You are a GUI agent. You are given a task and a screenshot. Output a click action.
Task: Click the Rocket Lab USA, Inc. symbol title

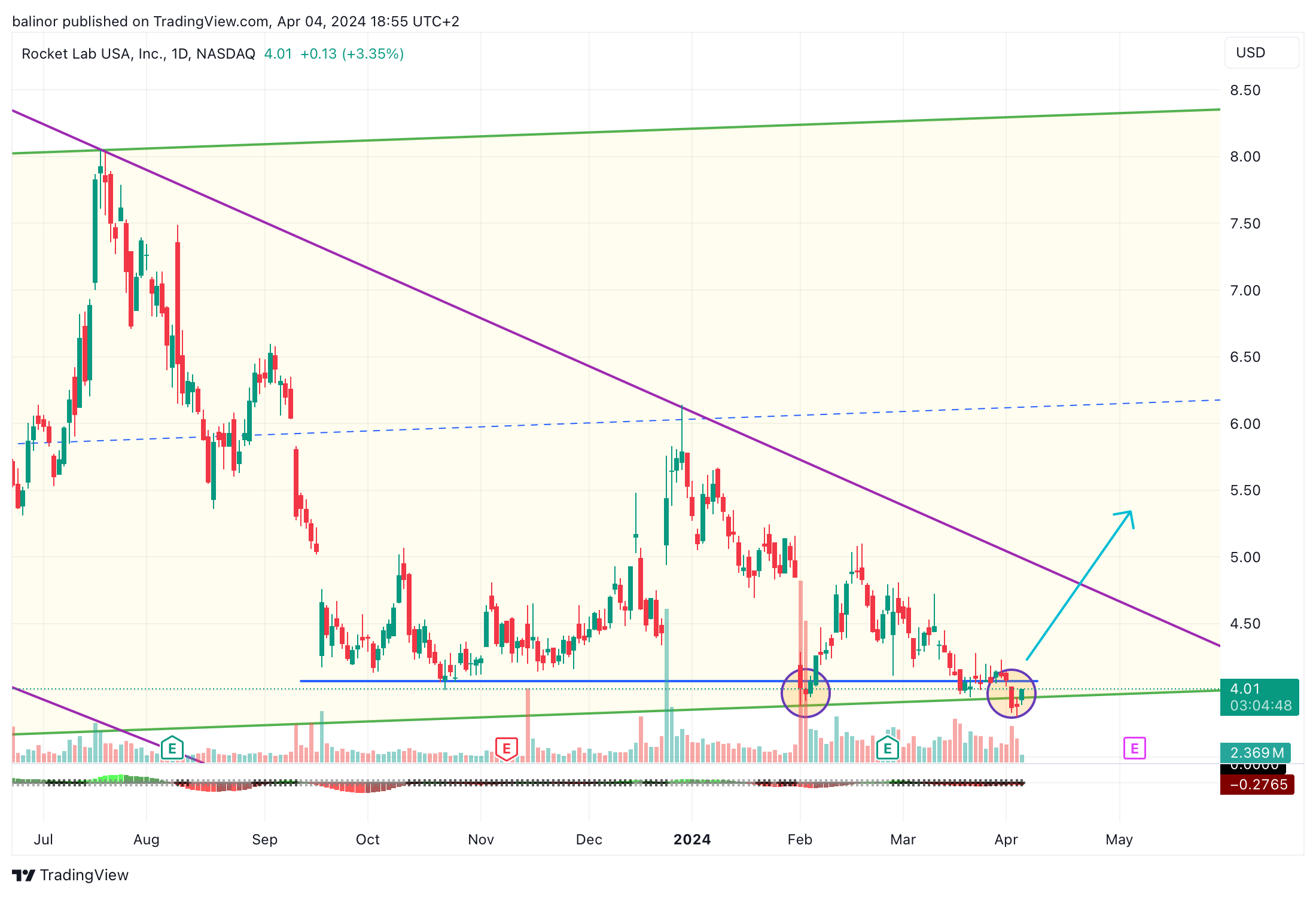[138, 54]
